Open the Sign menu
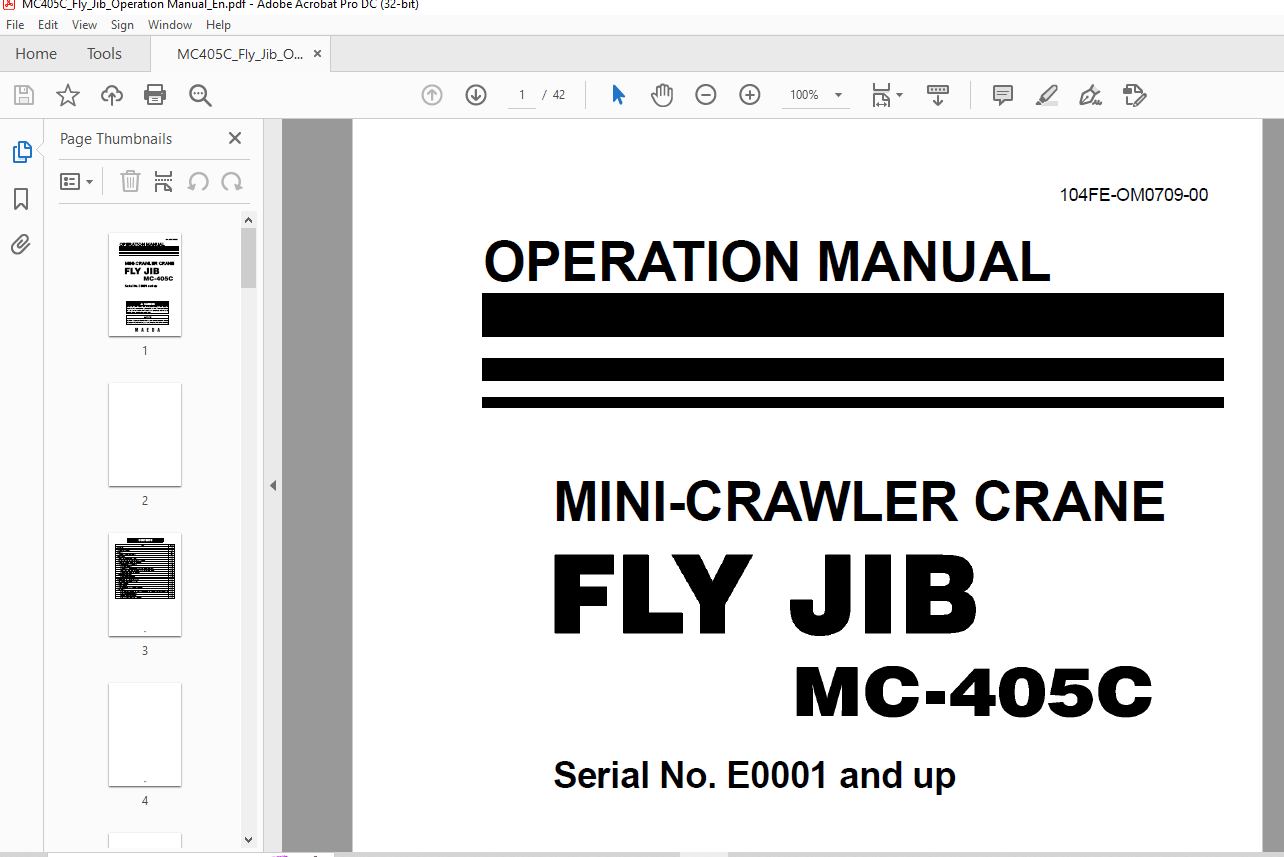Screen dimensions: 1284x857 point(122,25)
